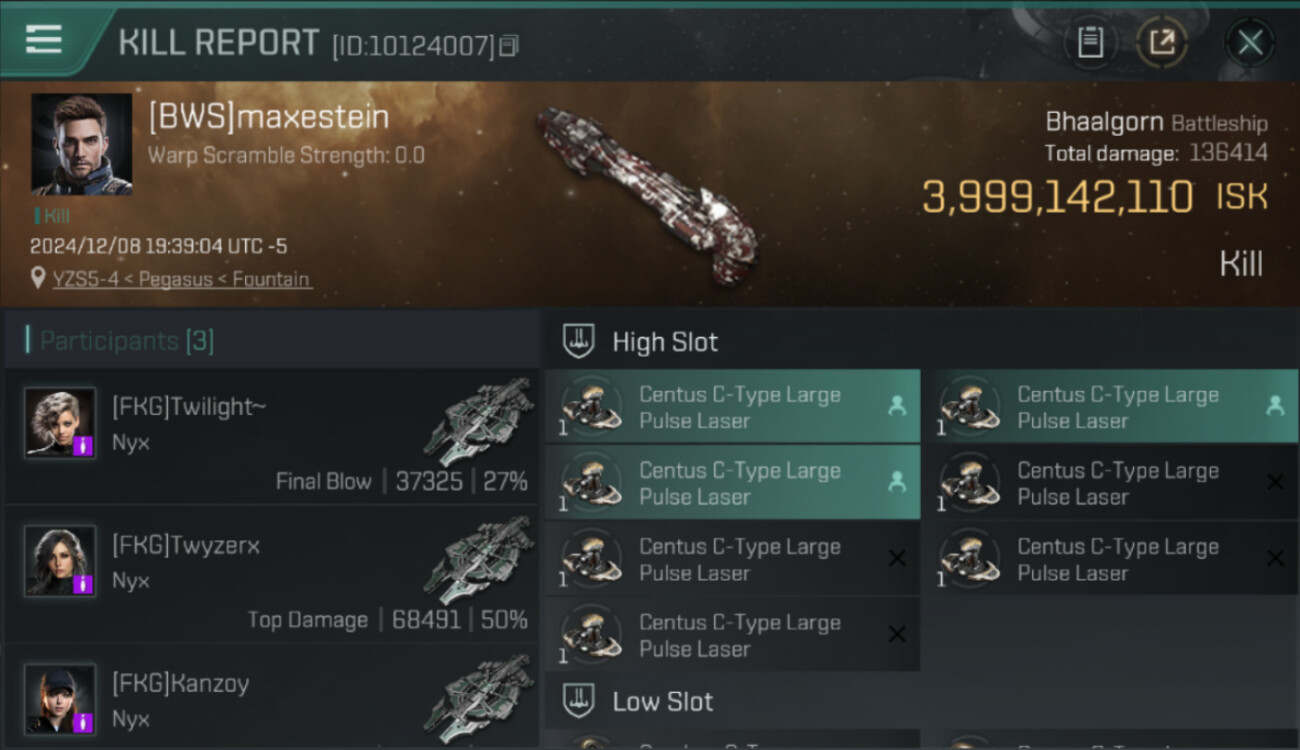Open Twyzerx's character portrait
This screenshot has height=750, width=1300.
60,561
